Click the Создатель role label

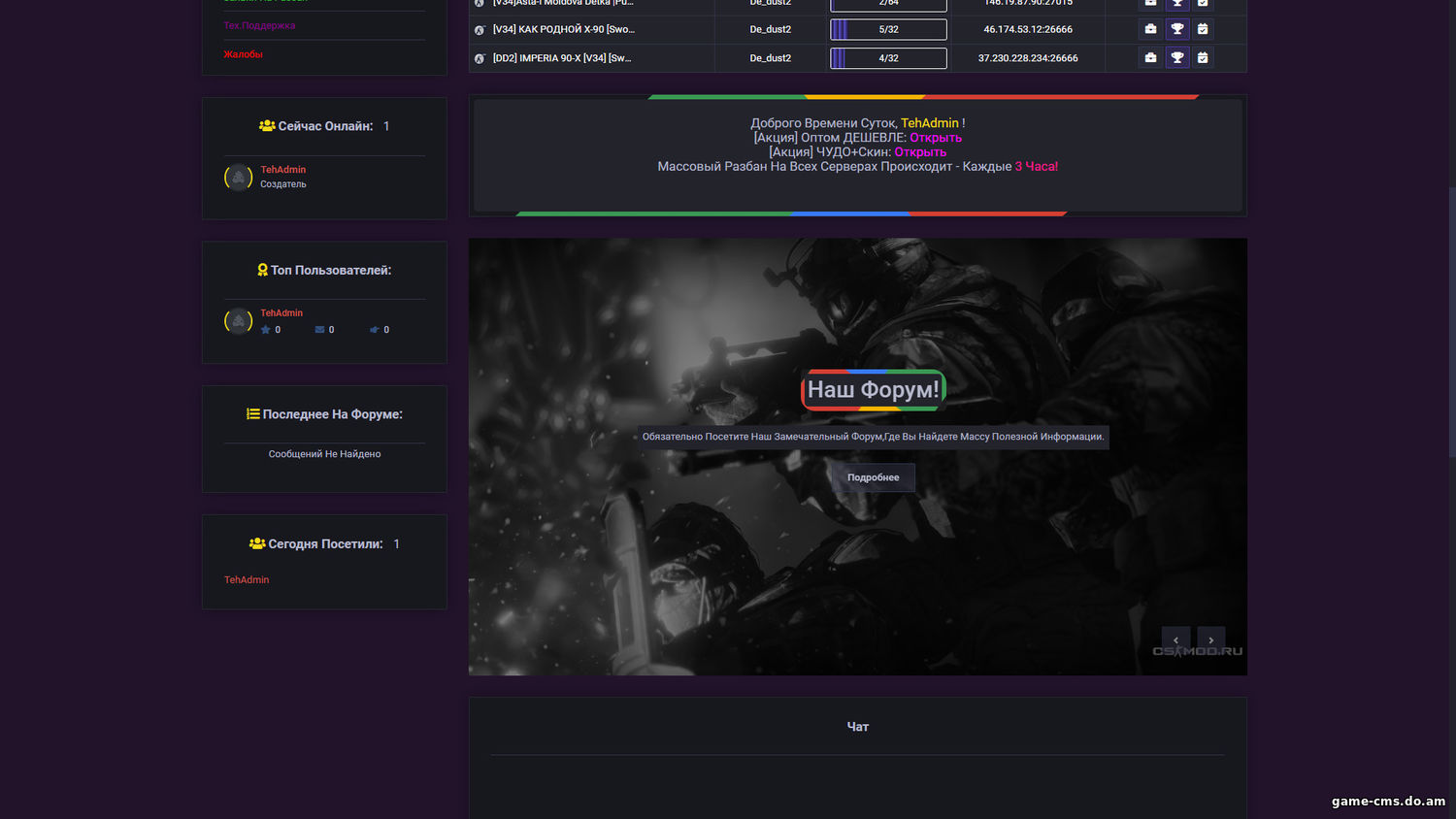click(x=282, y=184)
